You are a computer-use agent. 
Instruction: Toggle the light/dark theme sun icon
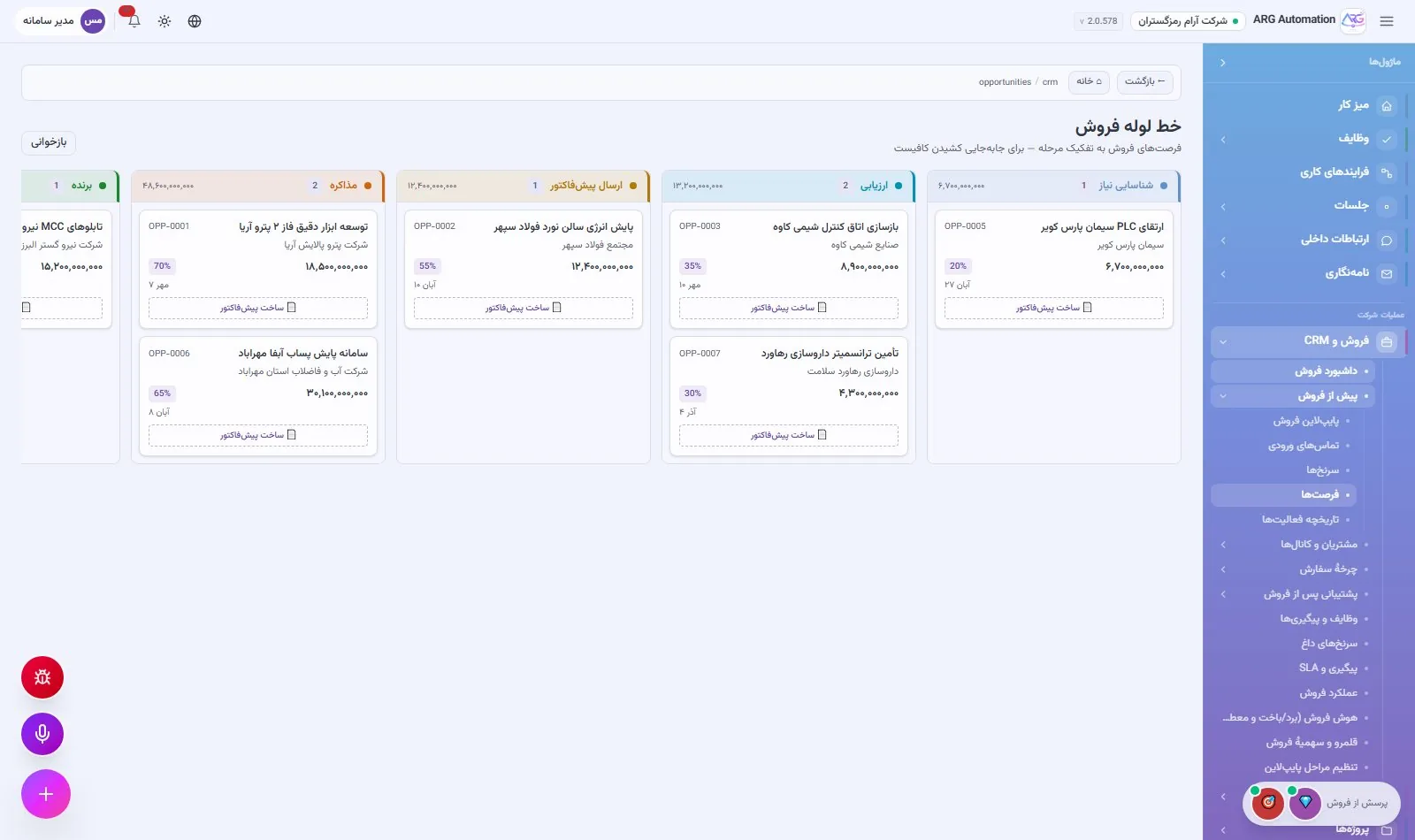pos(164,21)
